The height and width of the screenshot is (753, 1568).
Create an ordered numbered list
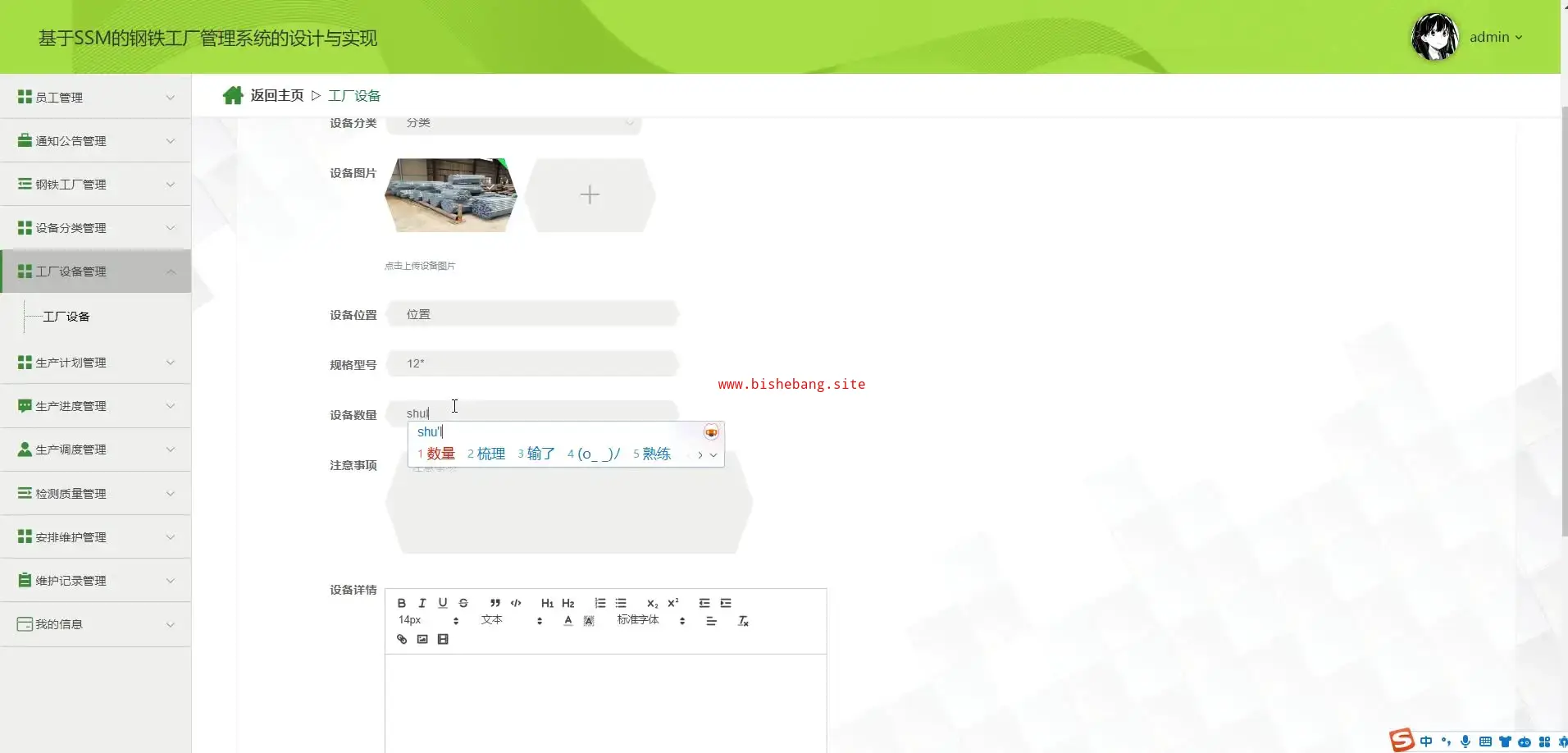pos(600,603)
